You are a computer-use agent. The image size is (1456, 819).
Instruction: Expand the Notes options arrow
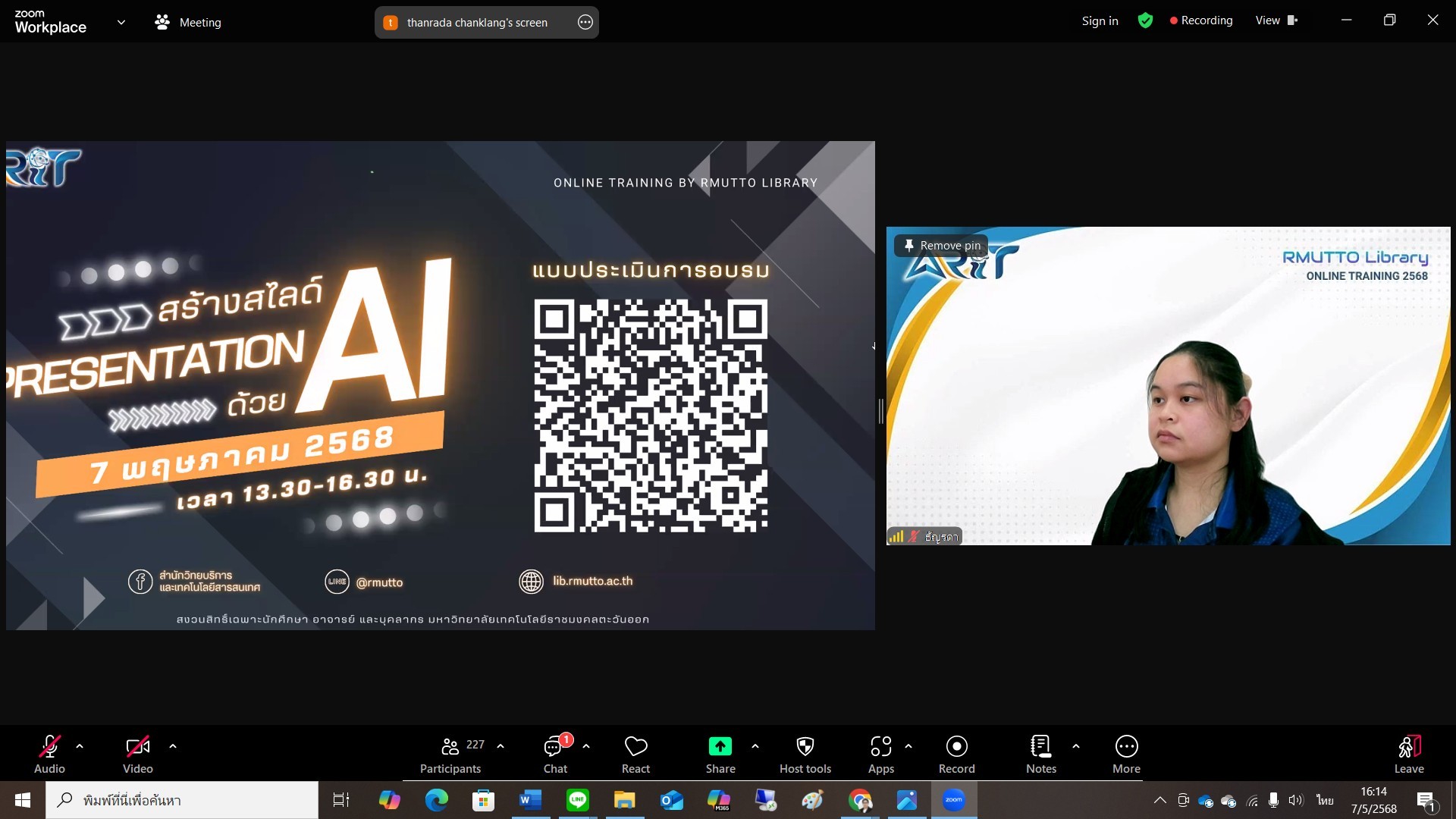point(1076,747)
